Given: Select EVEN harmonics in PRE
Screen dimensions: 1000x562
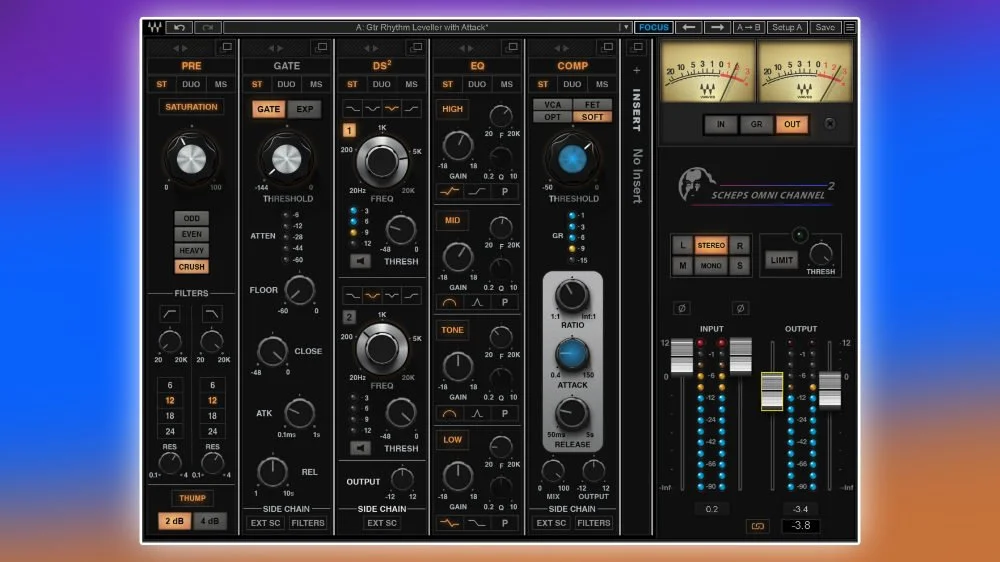Looking at the screenshot, I should click(x=191, y=234).
